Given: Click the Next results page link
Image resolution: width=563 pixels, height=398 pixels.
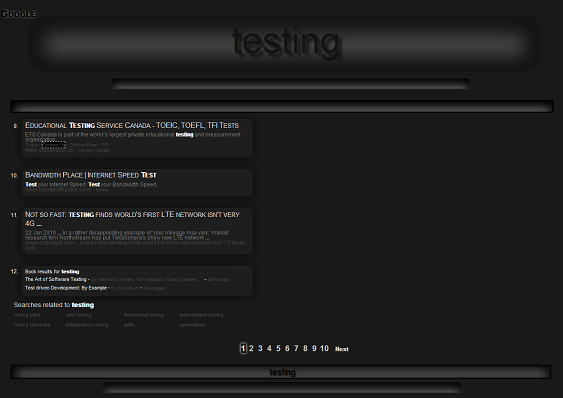Looking at the screenshot, I should pyautogui.click(x=342, y=349).
